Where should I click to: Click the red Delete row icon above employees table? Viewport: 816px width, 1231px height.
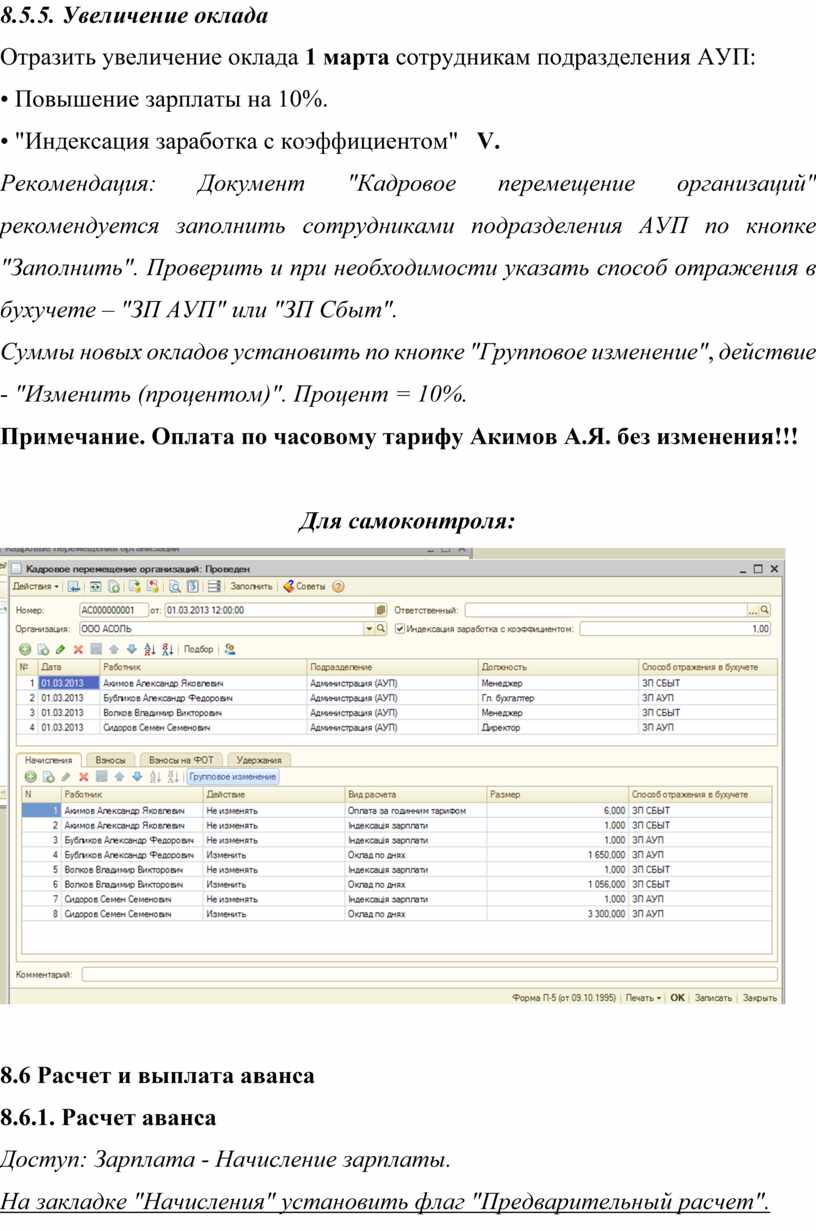coord(78,649)
